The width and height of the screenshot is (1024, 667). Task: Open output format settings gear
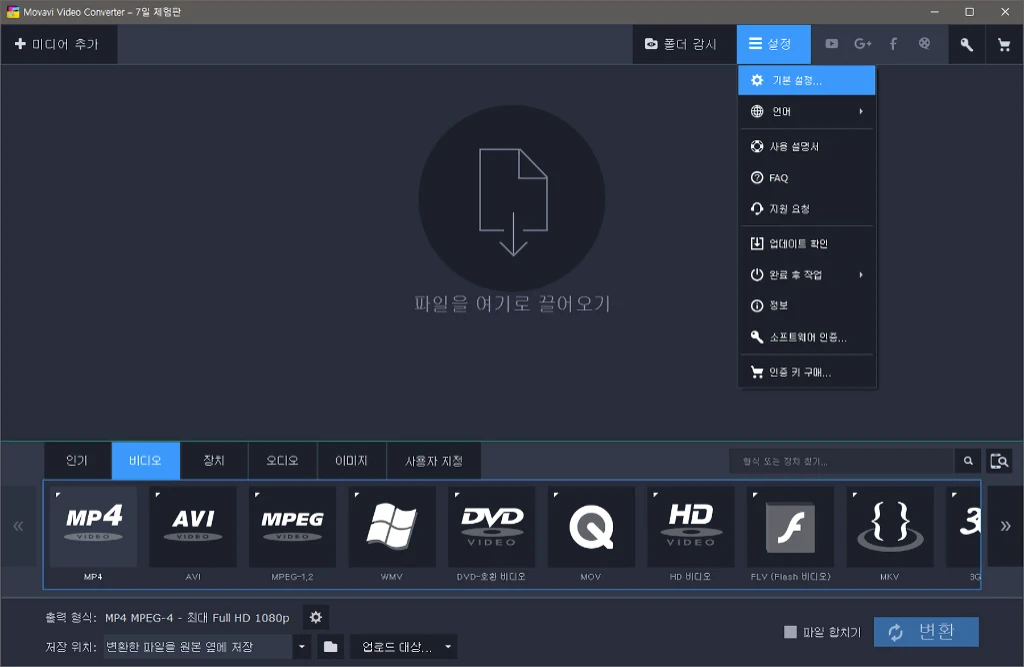coord(315,617)
